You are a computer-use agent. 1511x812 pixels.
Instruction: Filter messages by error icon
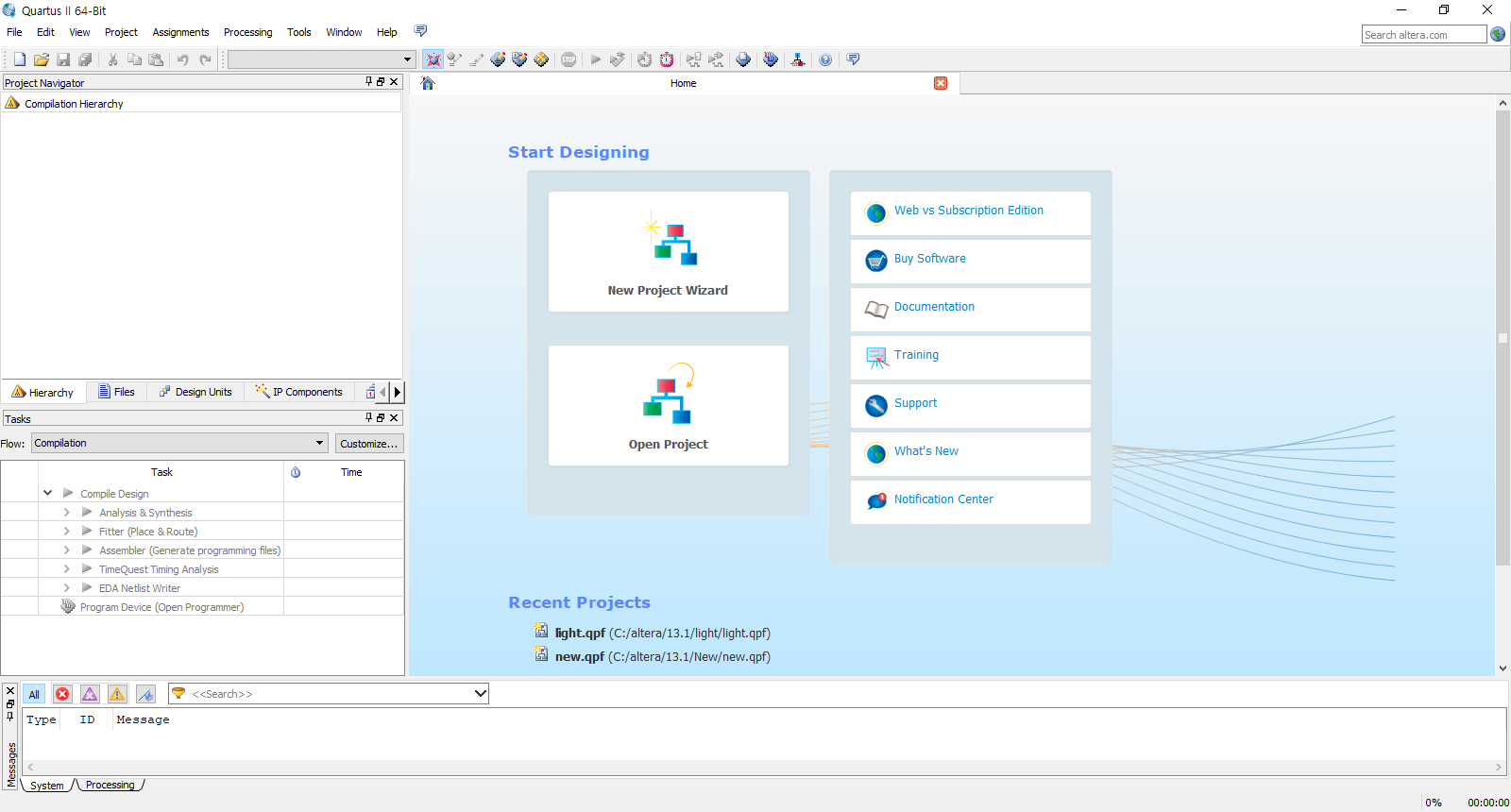(x=62, y=694)
